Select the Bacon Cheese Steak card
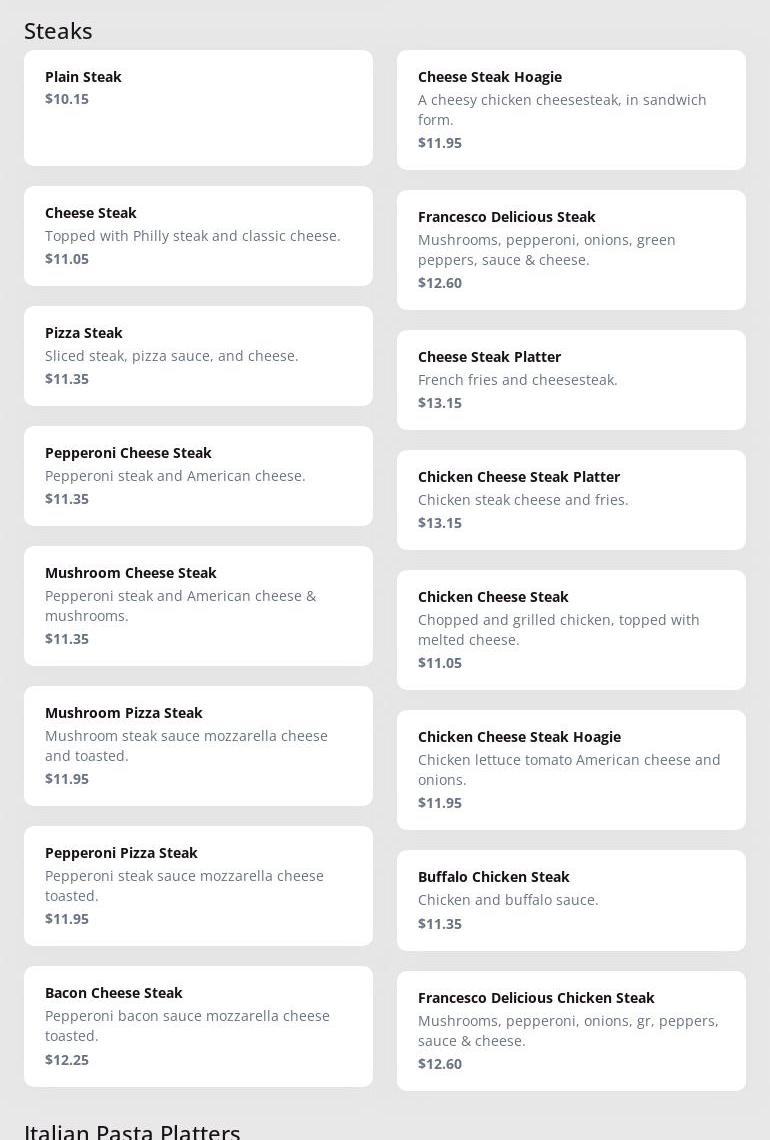The image size is (770, 1140). (198, 1026)
